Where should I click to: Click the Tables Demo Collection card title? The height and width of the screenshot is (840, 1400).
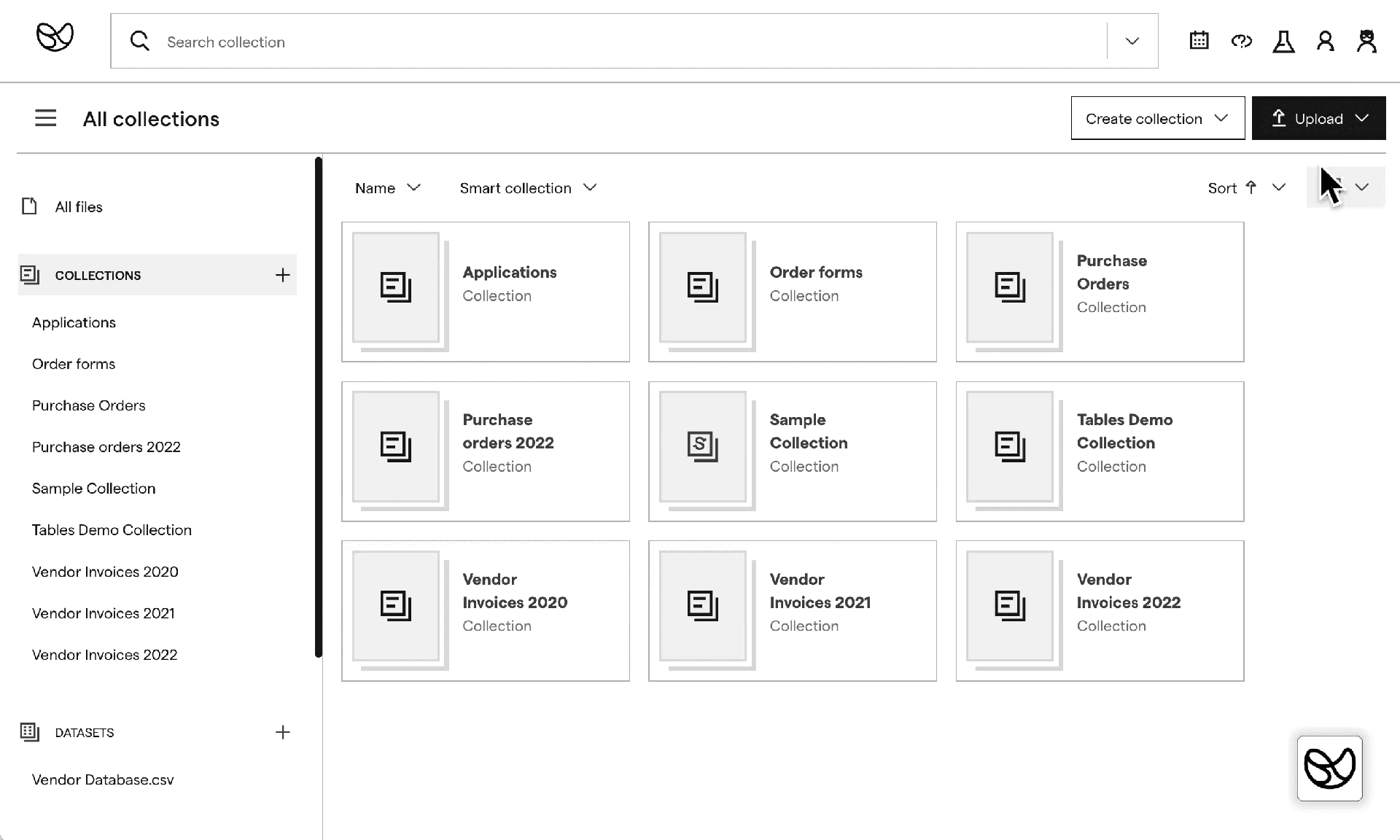pyautogui.click(x=1124, y=431)
